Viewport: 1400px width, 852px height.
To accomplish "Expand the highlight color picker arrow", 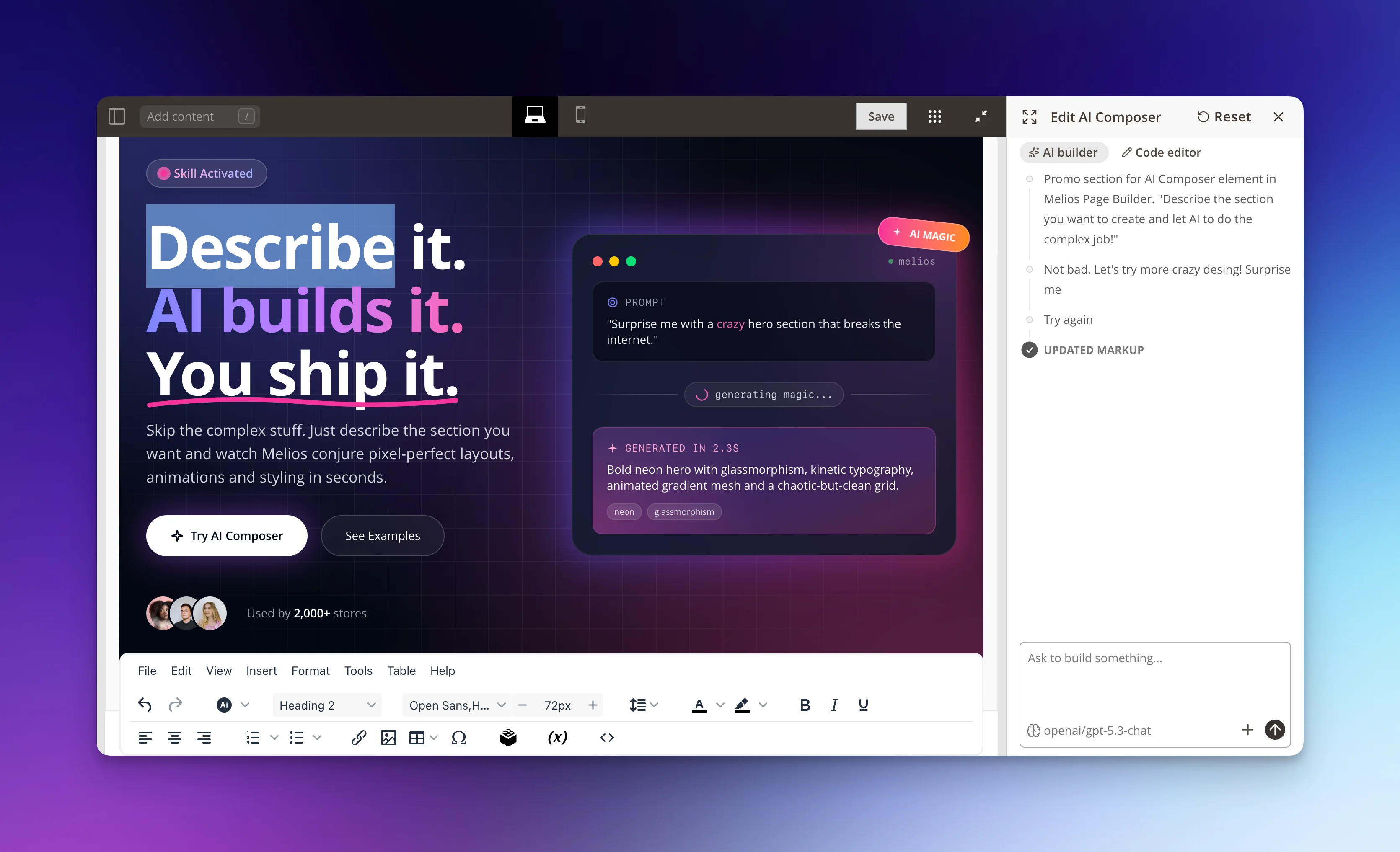I will pos(763,705).
